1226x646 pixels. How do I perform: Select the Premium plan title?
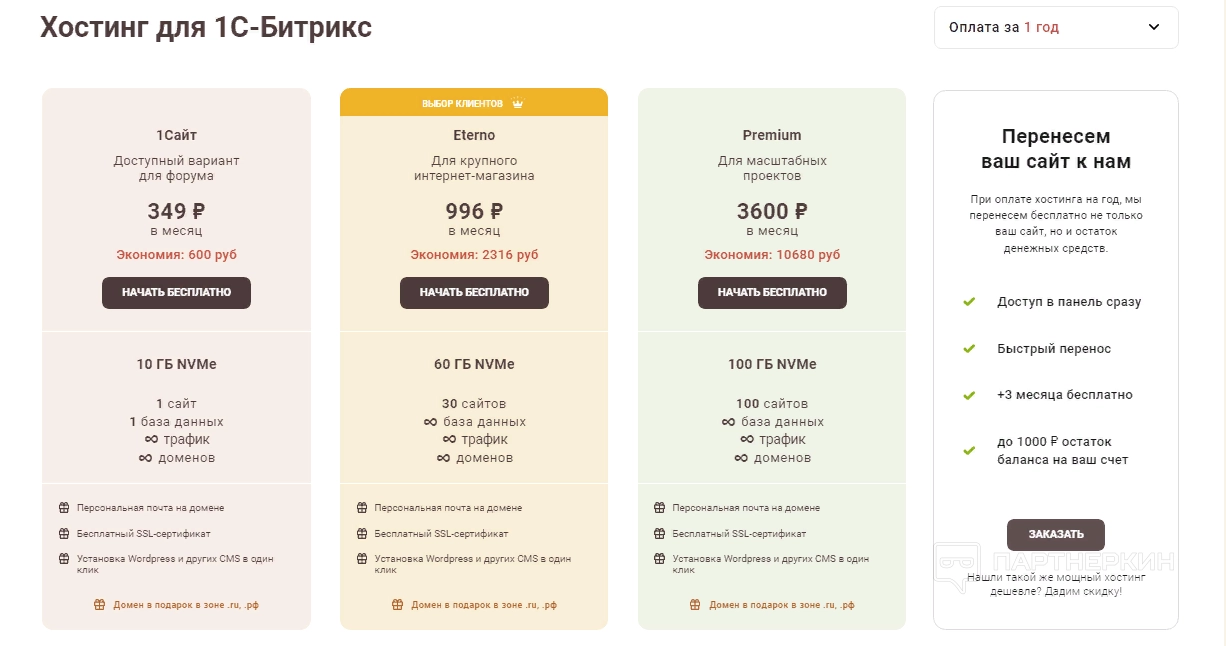tap(772, 135)
